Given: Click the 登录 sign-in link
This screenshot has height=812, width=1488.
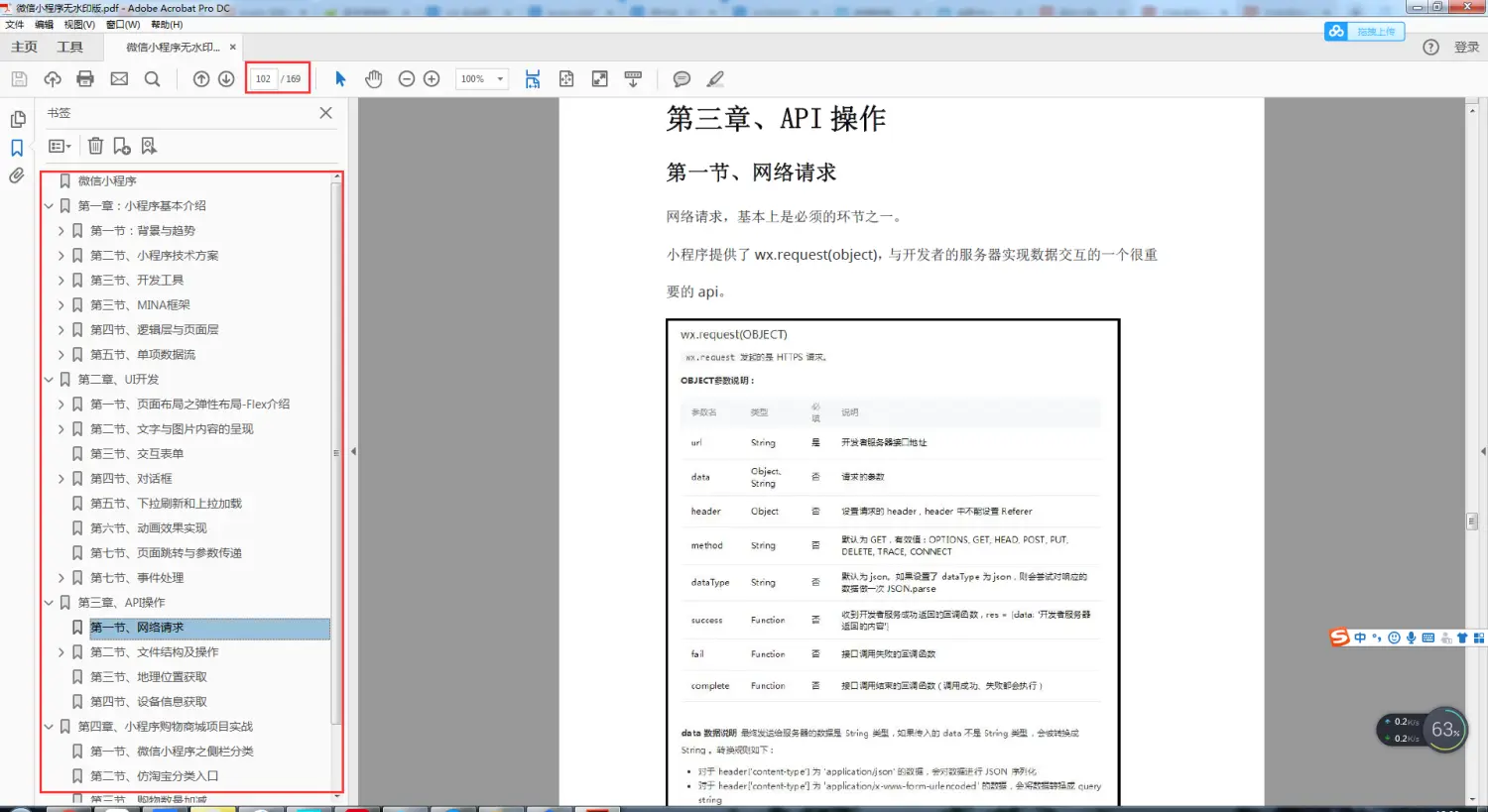Looking at the screenshot, I should 1467,48.
